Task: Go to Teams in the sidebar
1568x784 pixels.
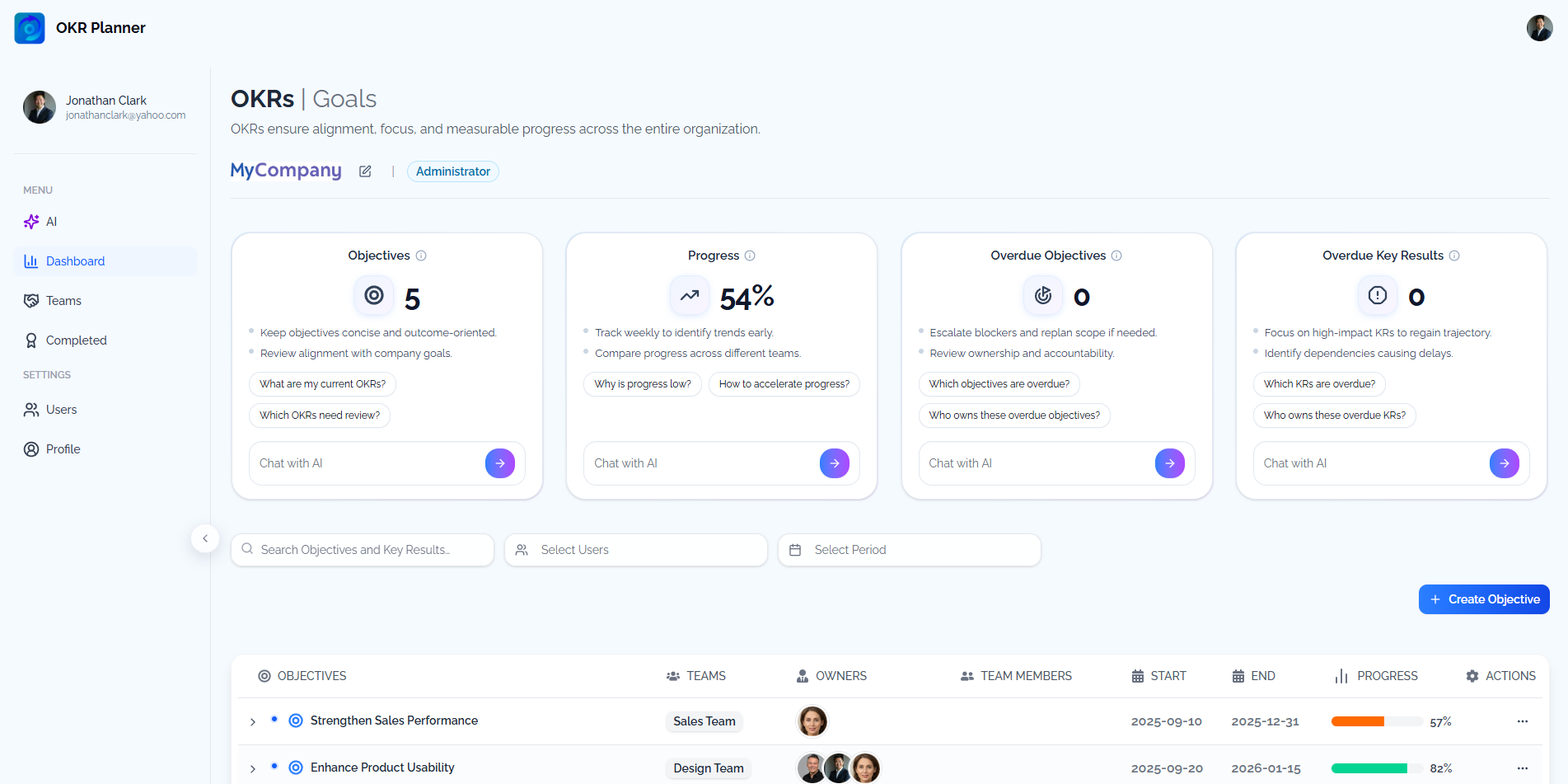Action: [x=63, y=301]
